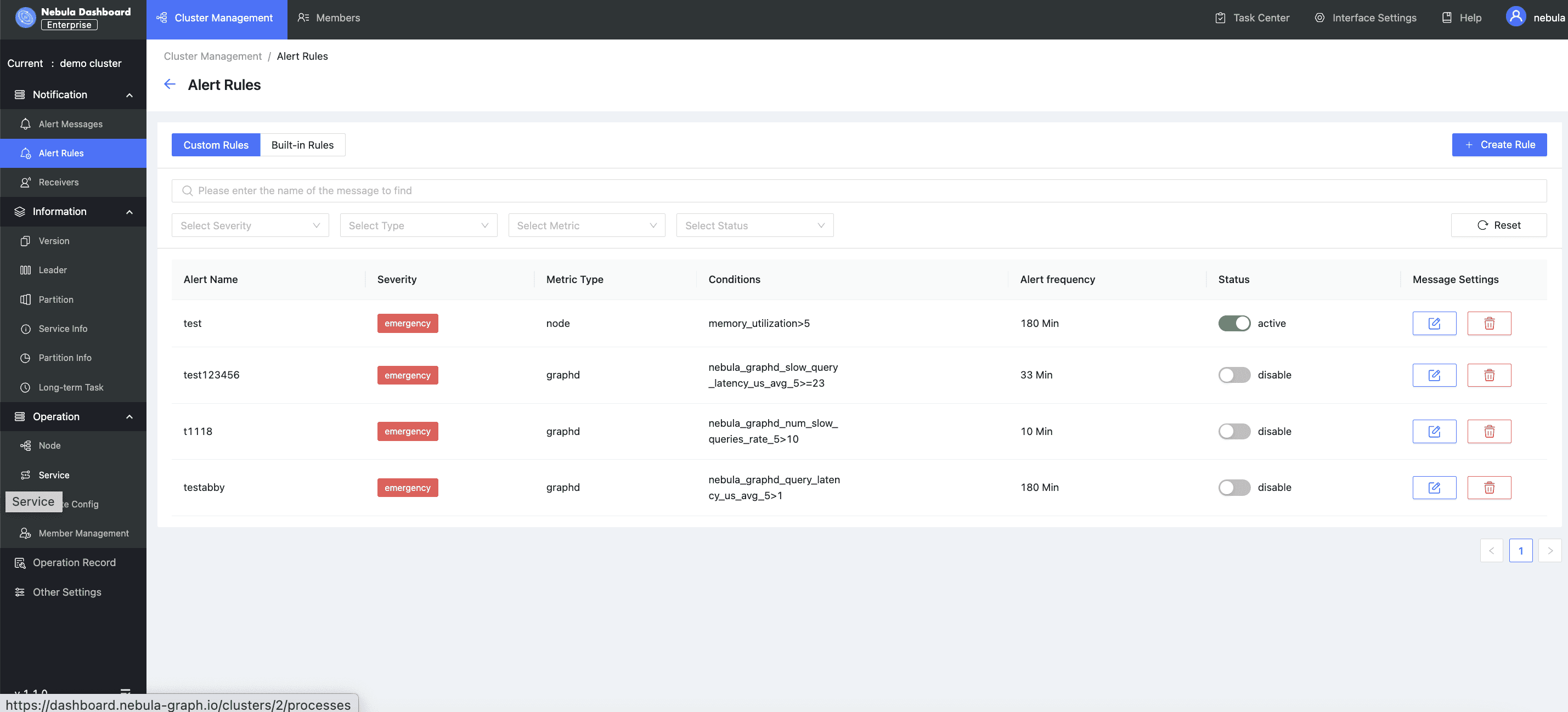Go to the Members page
Screen dimensions: 1568x712
coord(329,18)
